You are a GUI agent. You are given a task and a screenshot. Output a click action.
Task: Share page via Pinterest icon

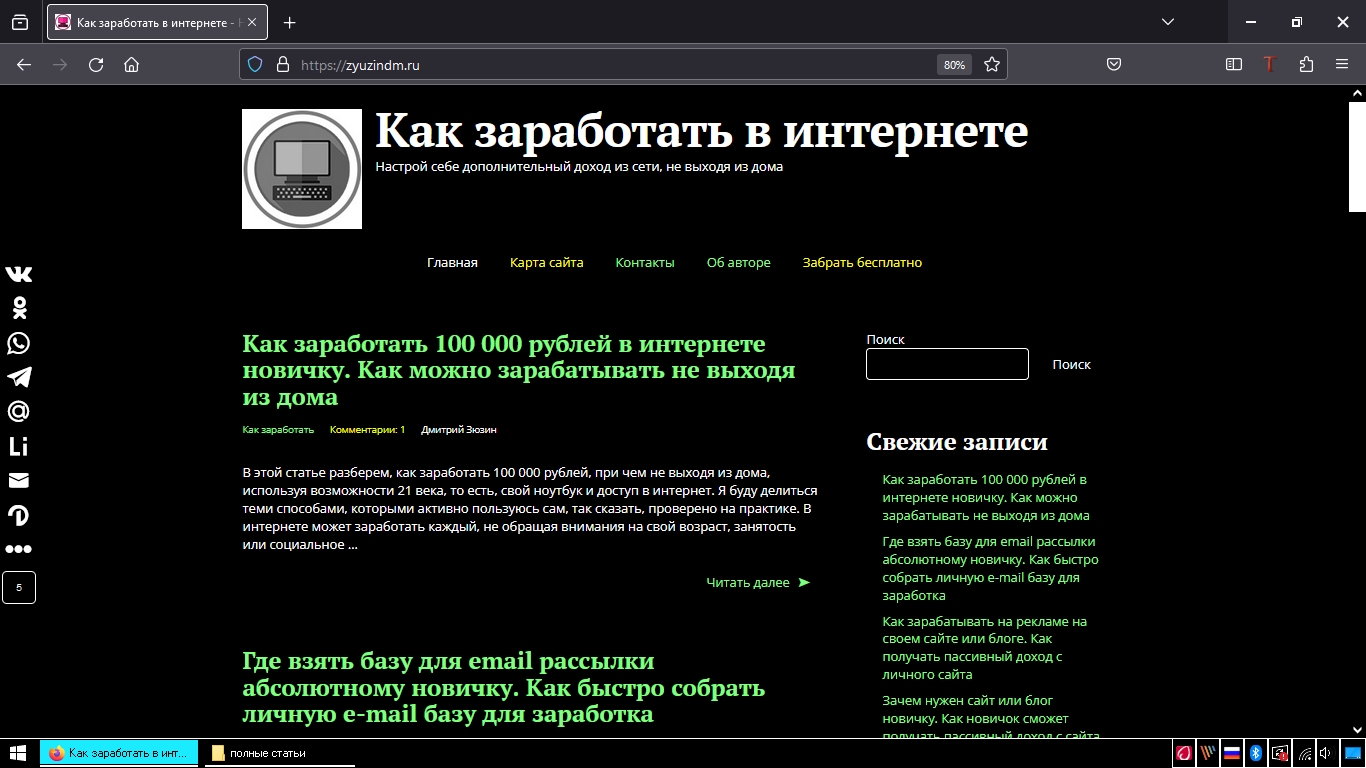click(19, 515)
